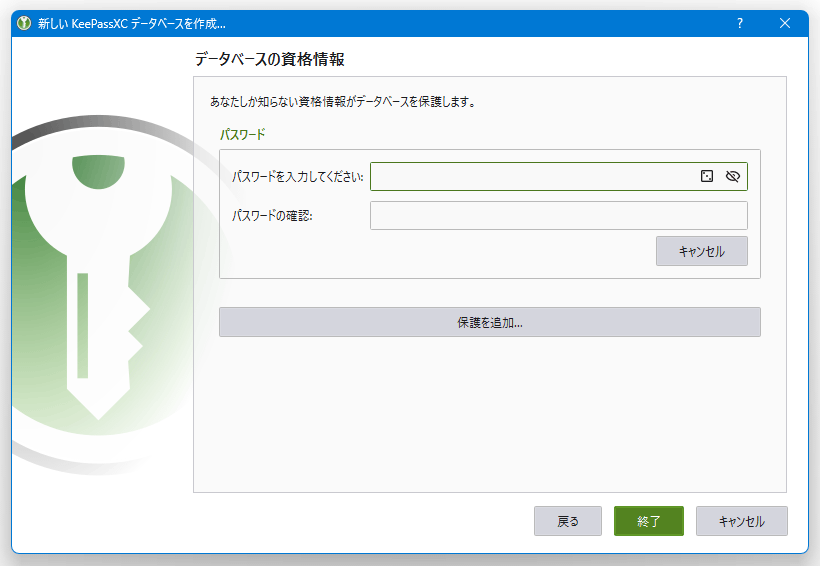Screen dimensions: 820x566
Task: Click the あなたしか知らない資格情報 description text
Action: tap(343, 102)
